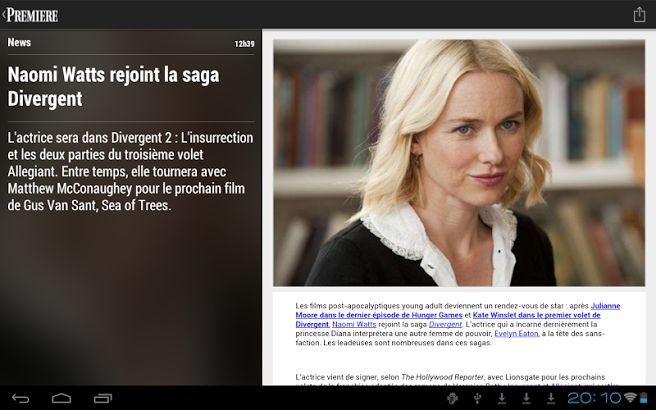Tap the headline Naomi Watts rejoint la saga
Image resolution: width=656 pixels, height=410 pixels.
click(113, 87)
